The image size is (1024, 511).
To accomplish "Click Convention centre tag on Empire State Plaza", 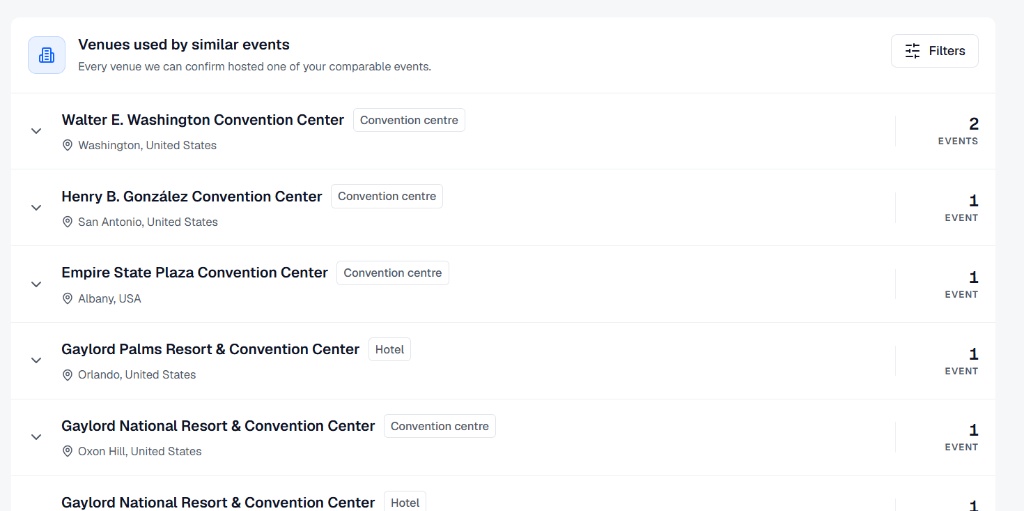I will click(392, 273).
